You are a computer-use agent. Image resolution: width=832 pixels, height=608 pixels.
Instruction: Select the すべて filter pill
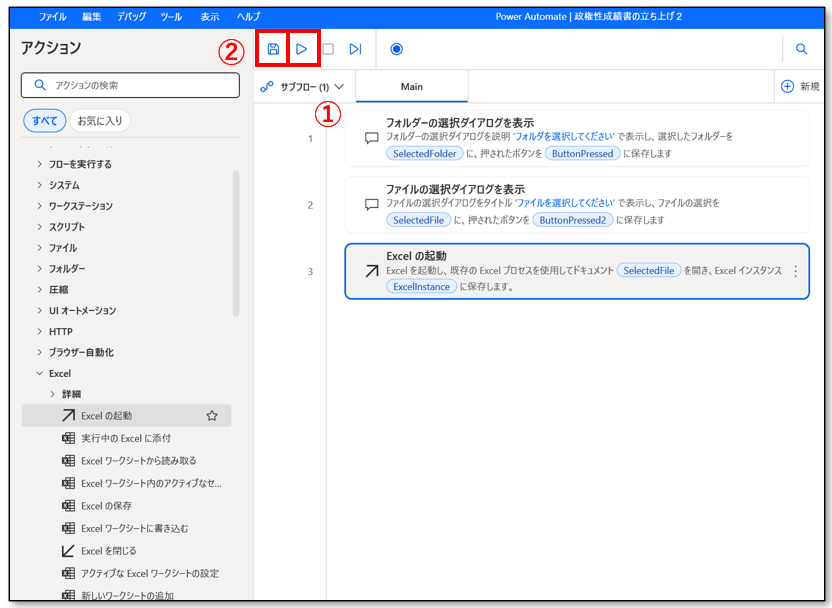click(45, 121)
